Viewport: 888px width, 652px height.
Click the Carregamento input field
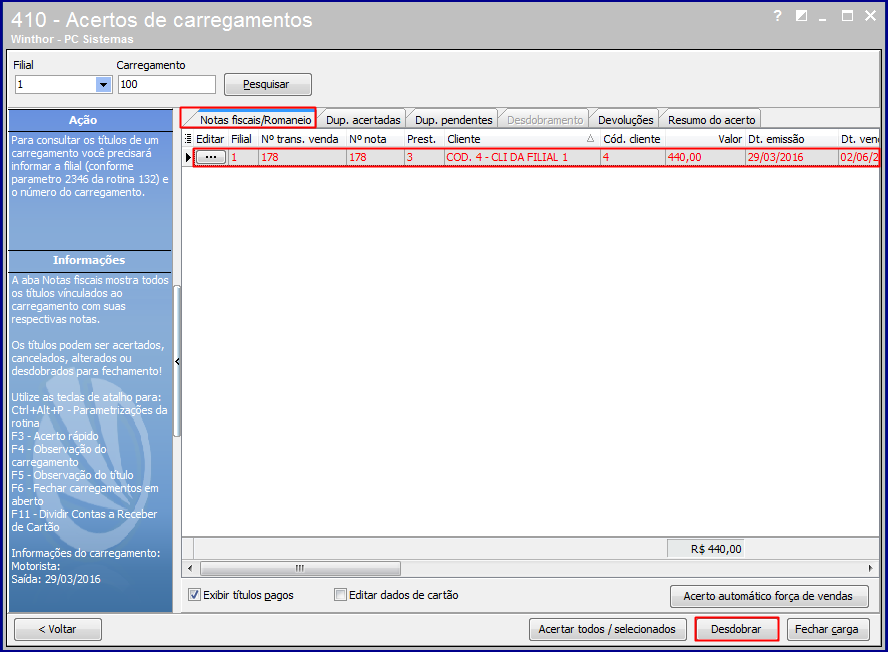click(x=166, y=84)
